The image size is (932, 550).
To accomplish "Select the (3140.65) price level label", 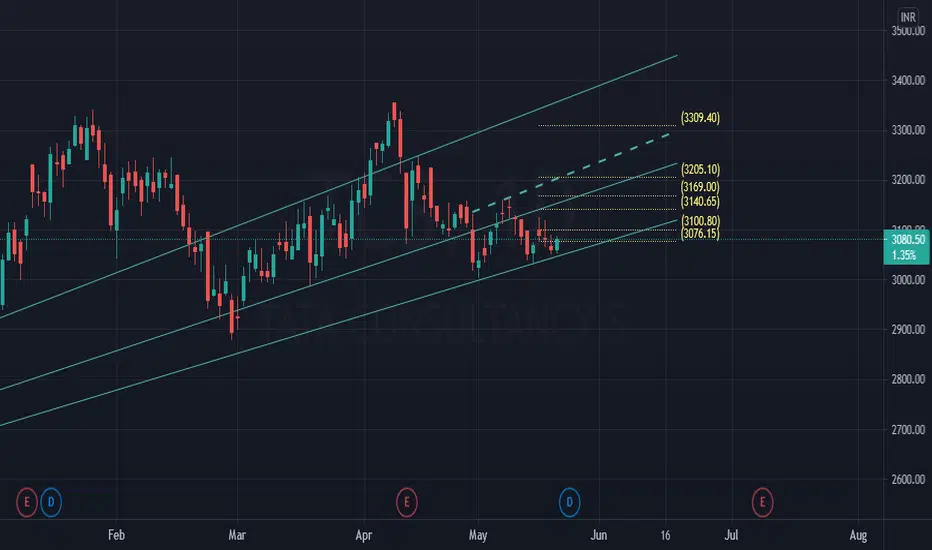I will tap(700, 202).
